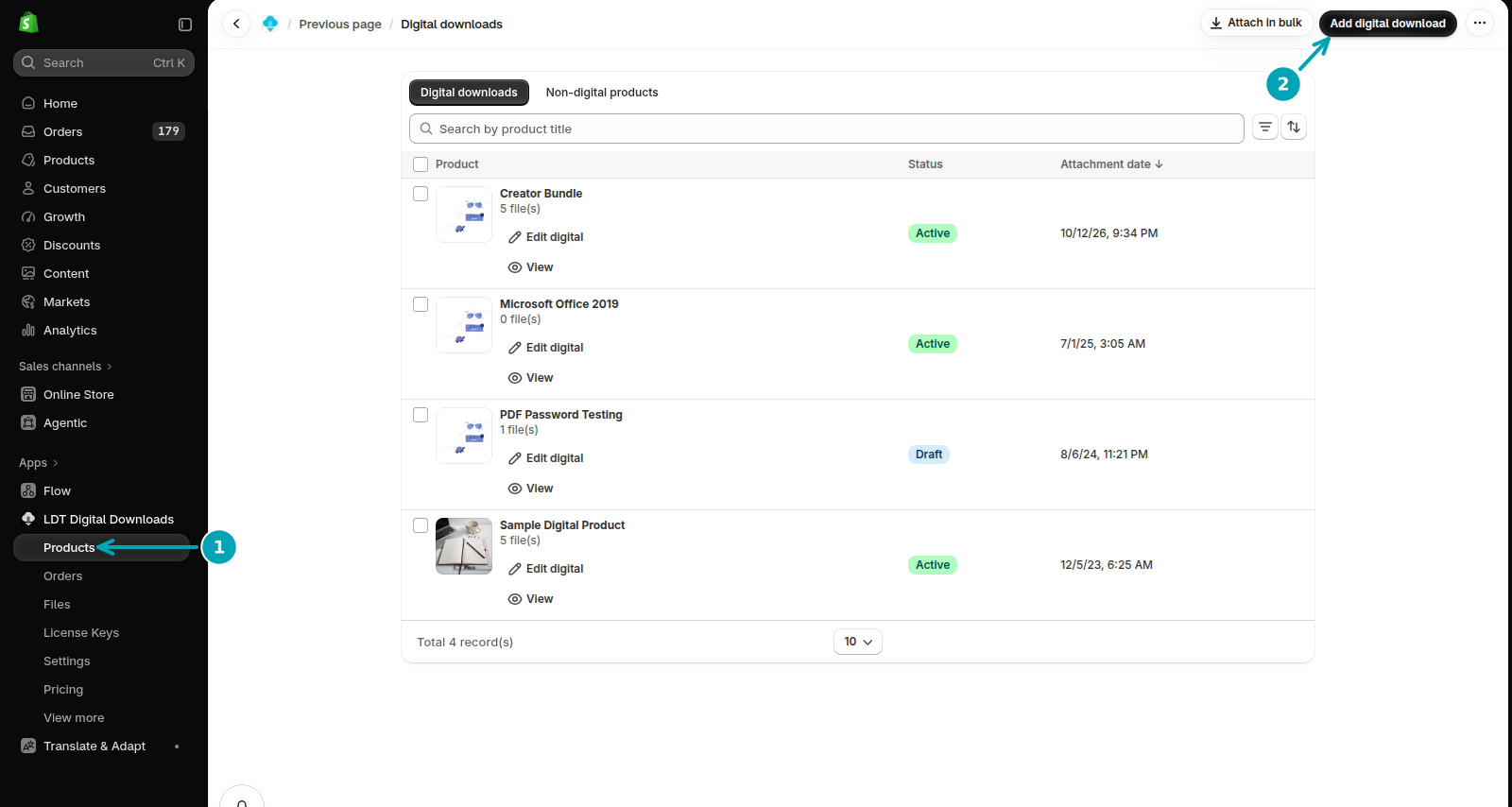Go back using the arrow button
1512x807 pixels.
point(236,24)
